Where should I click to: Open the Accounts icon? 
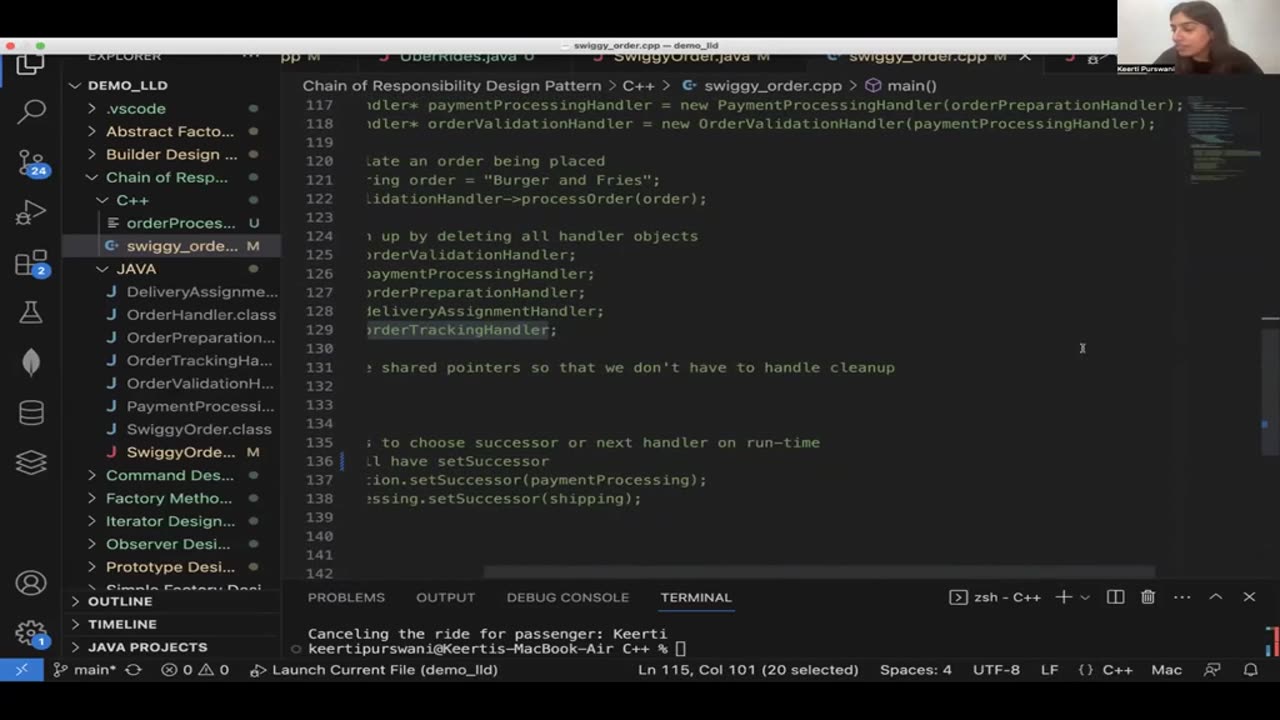click(x=31, y=583)
